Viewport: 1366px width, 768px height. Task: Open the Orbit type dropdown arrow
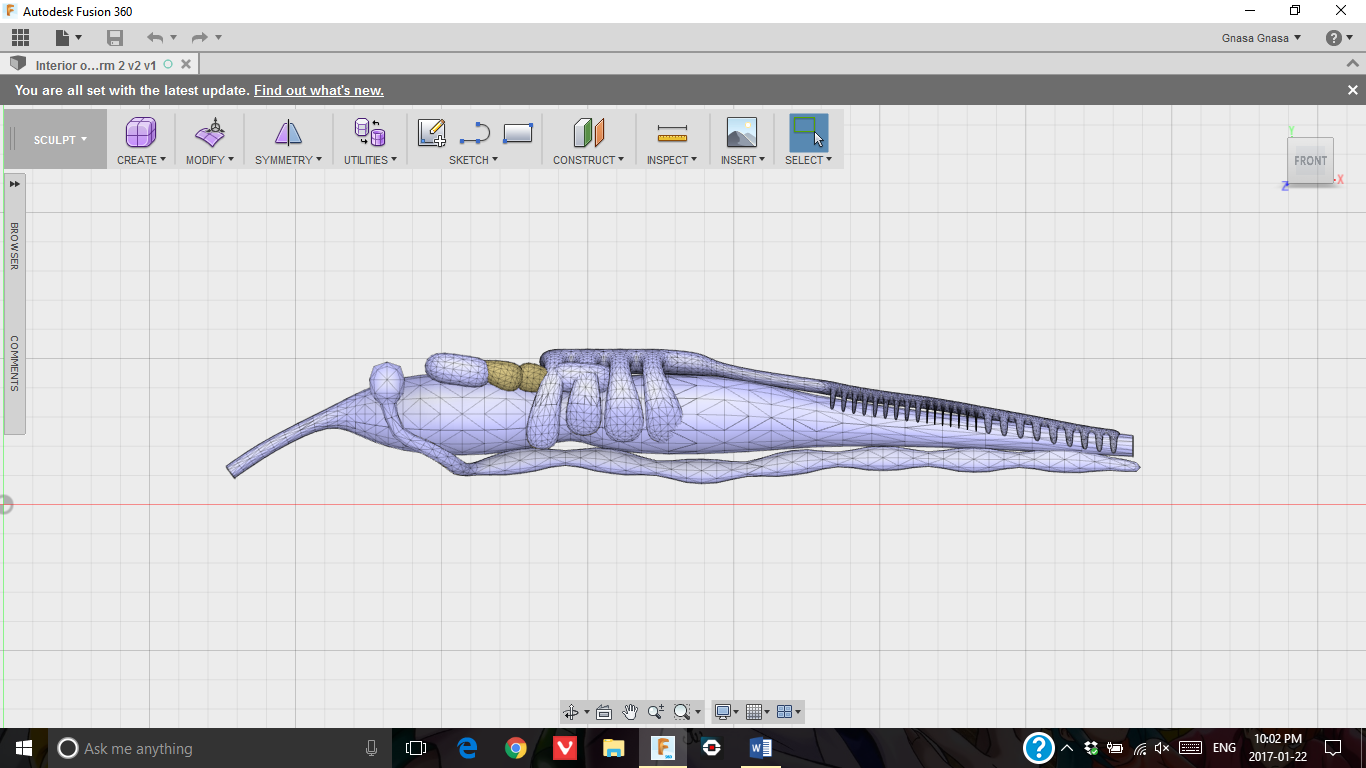point(586,713)
